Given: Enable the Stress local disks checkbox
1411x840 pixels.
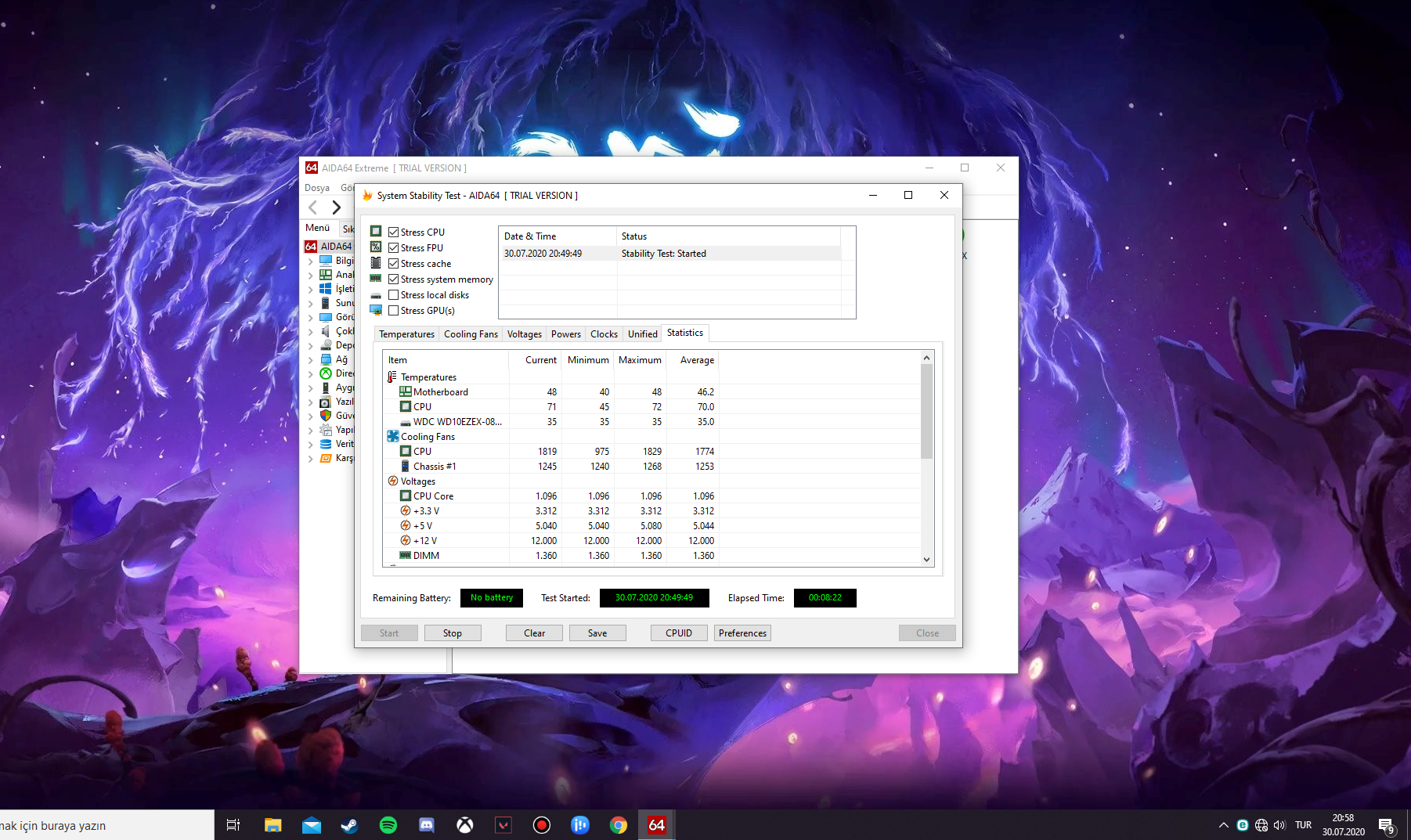Looking at the screenshot, I should [394, 295].
